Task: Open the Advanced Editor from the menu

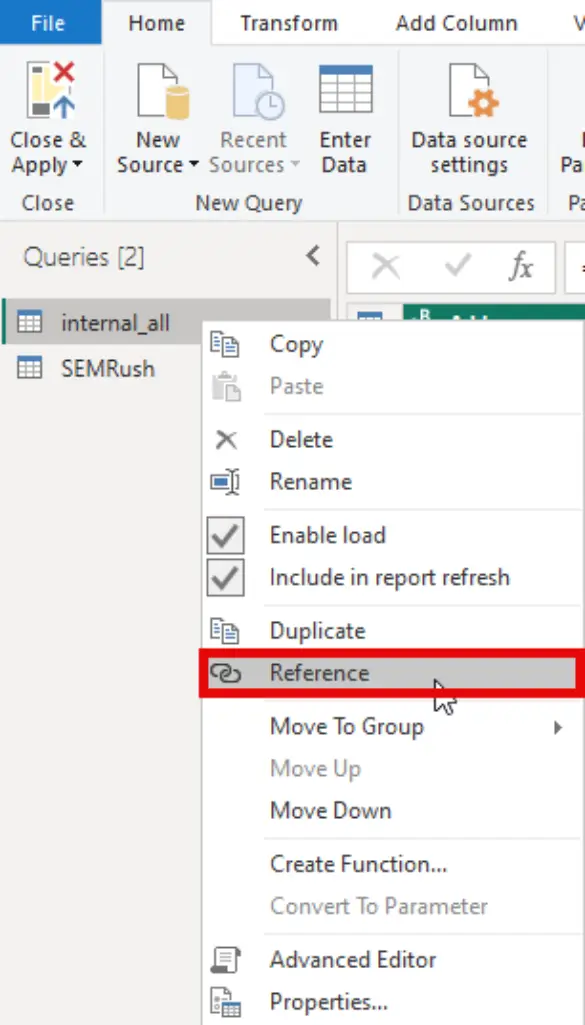Action: coord(353,960)
